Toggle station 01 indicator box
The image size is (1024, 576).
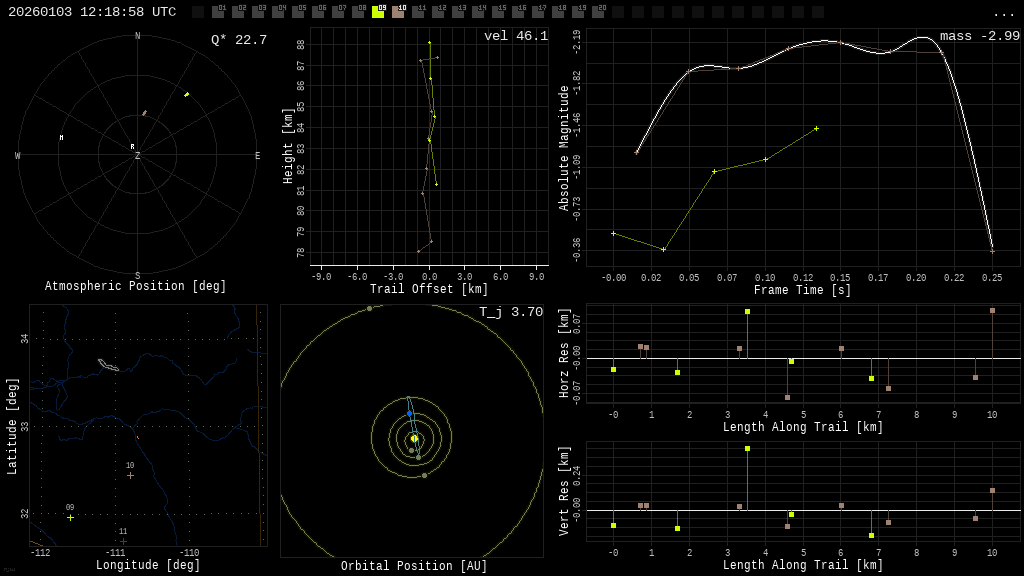pos(218,12)
